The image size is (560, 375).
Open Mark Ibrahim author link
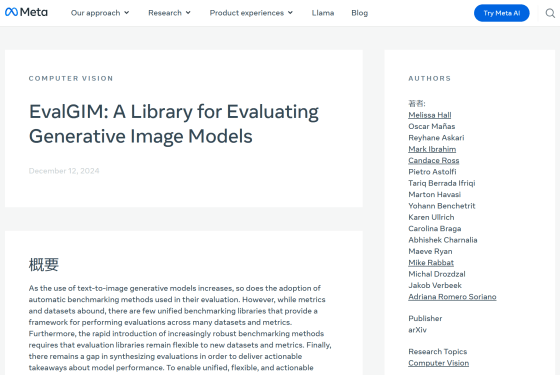tap(432, 149)
